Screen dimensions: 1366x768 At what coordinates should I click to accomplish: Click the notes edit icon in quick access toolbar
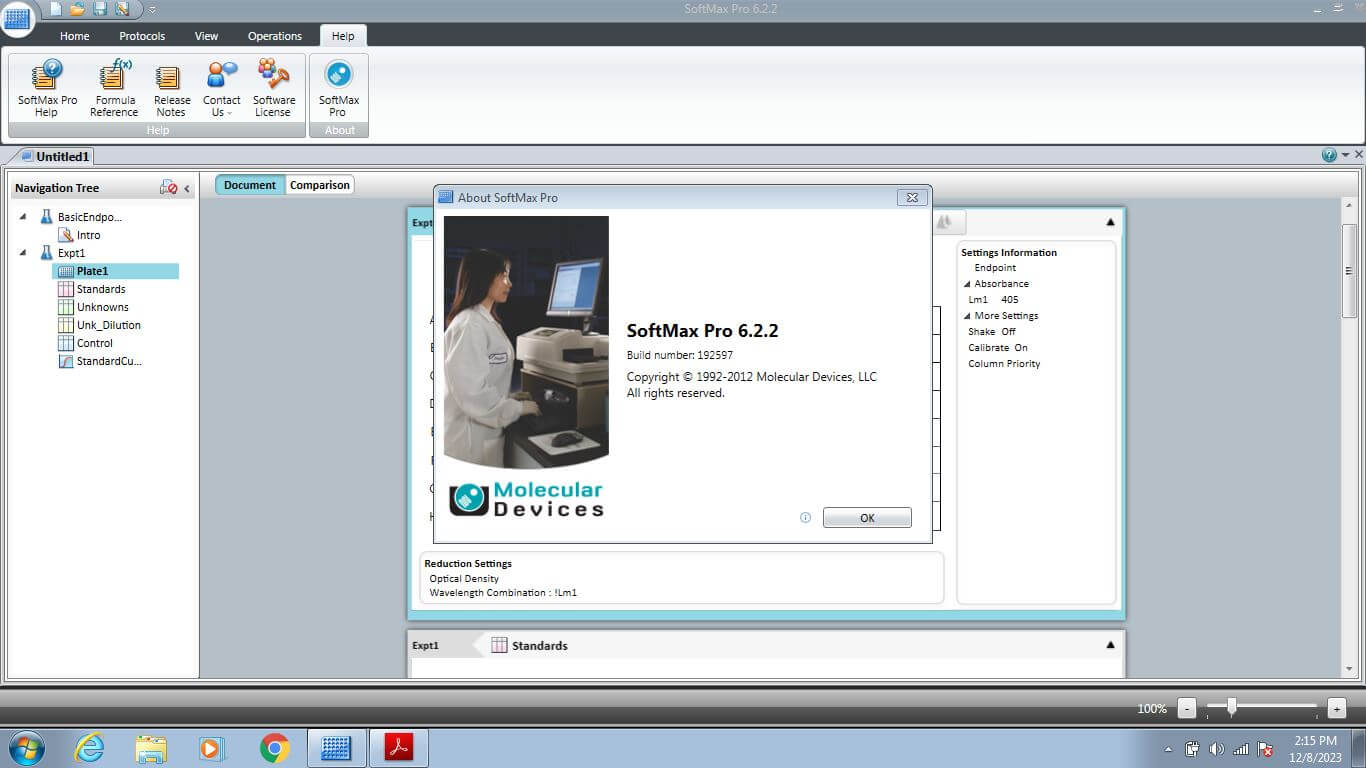(x=122, y=9)
